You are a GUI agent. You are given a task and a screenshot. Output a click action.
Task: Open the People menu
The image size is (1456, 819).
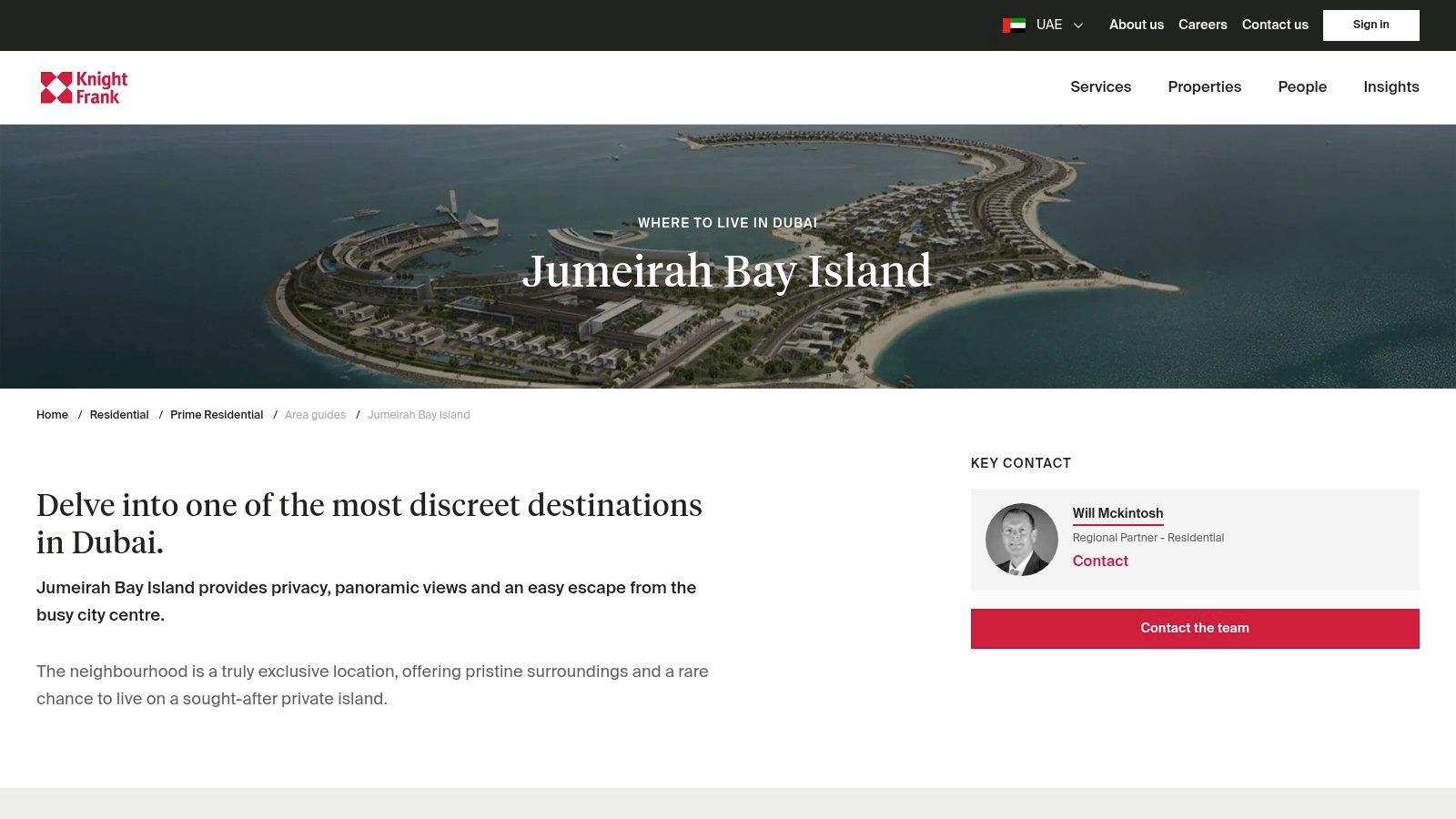[1302, 87]
